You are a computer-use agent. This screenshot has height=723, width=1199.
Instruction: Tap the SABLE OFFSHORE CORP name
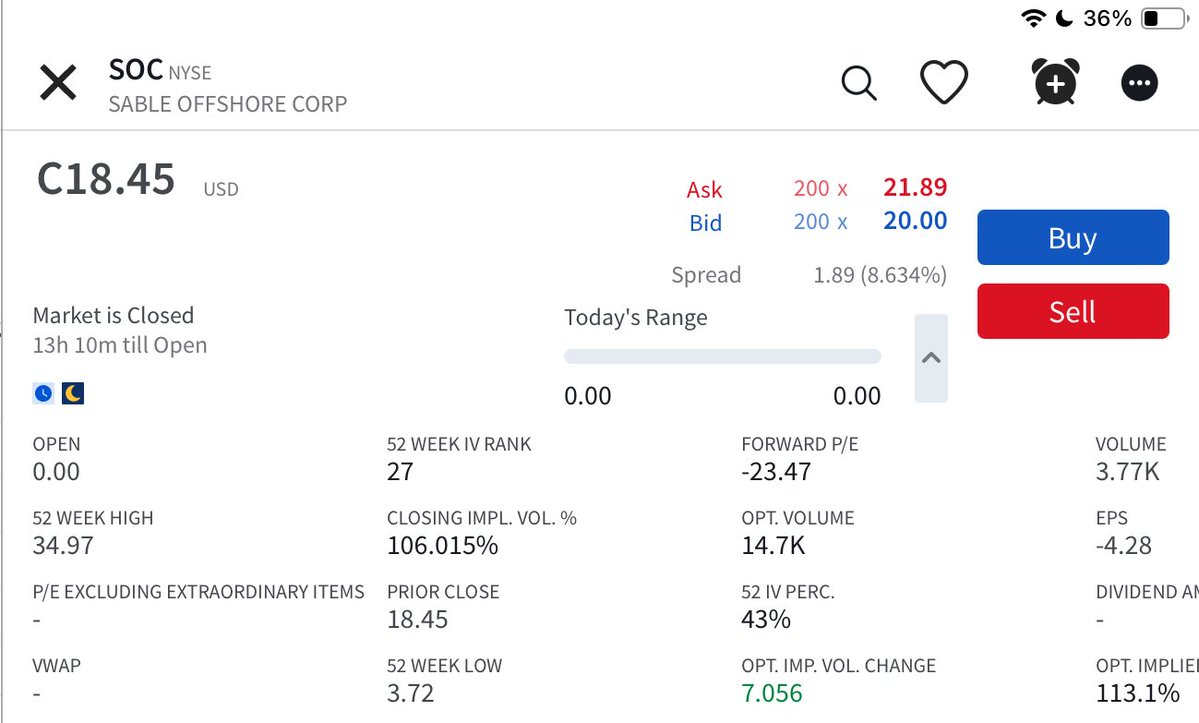coord(228,104)
